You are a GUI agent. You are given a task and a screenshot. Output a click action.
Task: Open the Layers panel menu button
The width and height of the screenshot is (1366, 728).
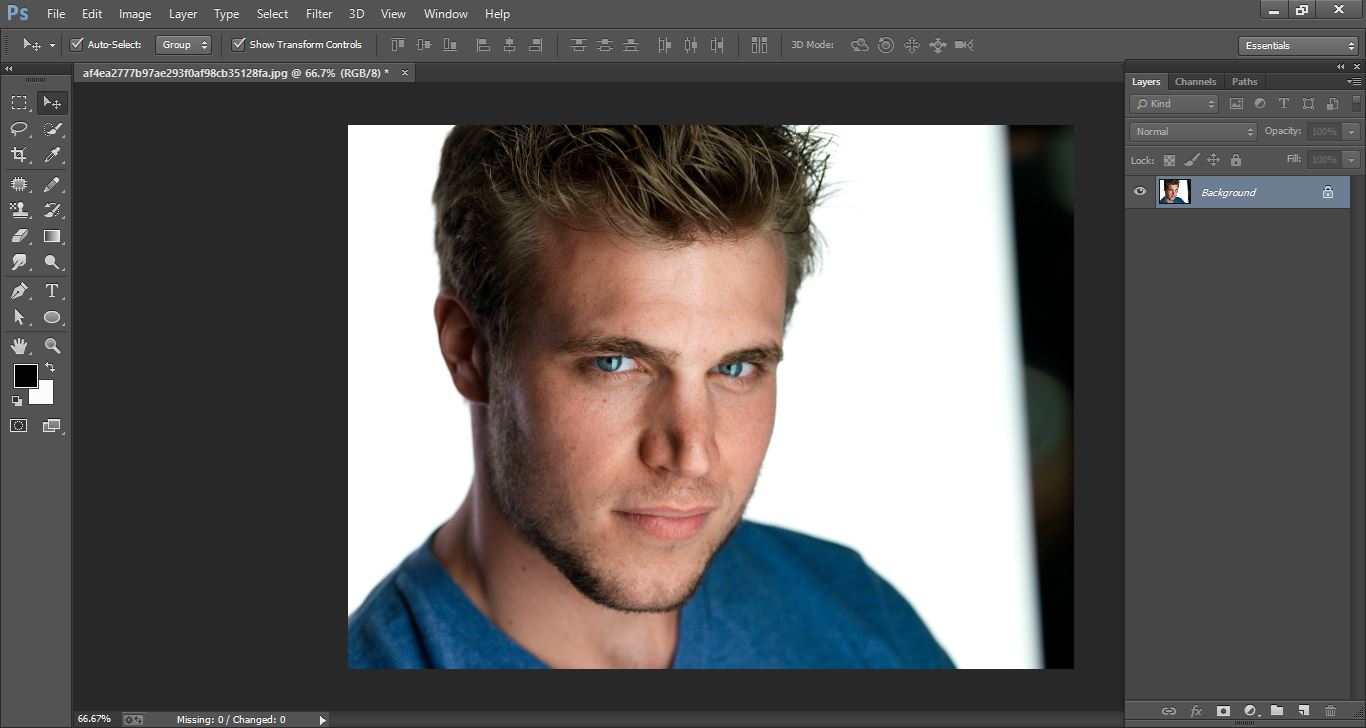coord(1357,81)
